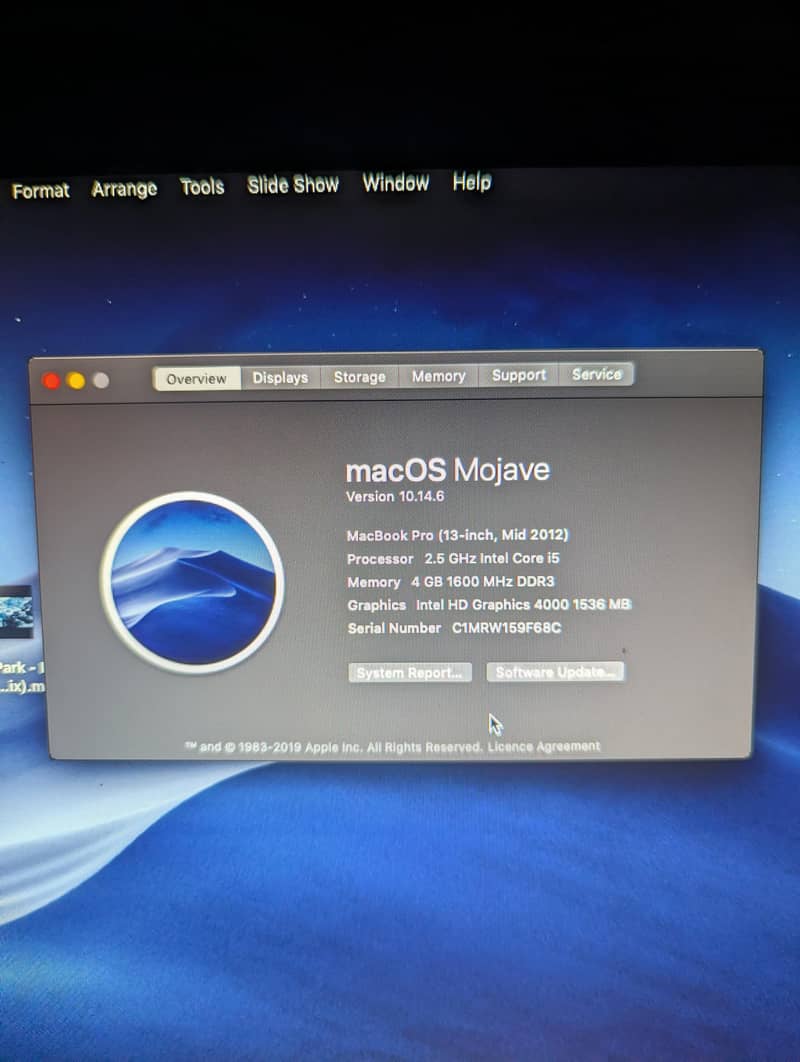Click the macOS Mojave title text
Screen dimensions: 800x1062
[x=448, y=470]
